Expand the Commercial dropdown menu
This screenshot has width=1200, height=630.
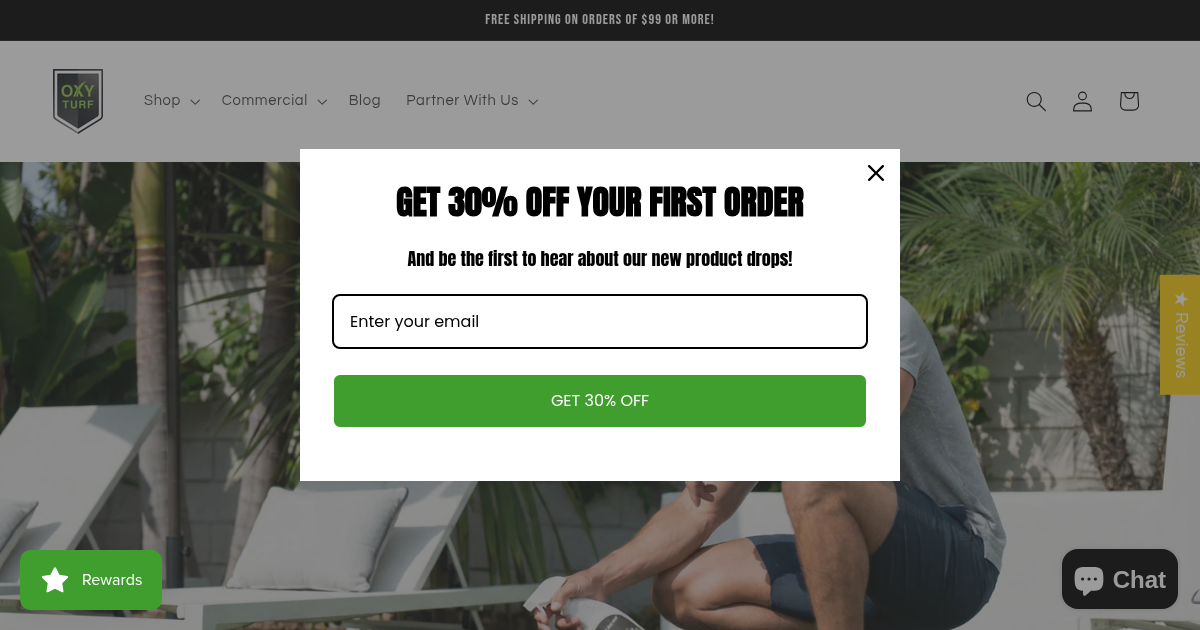pyautogui.click(x=274, y=101)
